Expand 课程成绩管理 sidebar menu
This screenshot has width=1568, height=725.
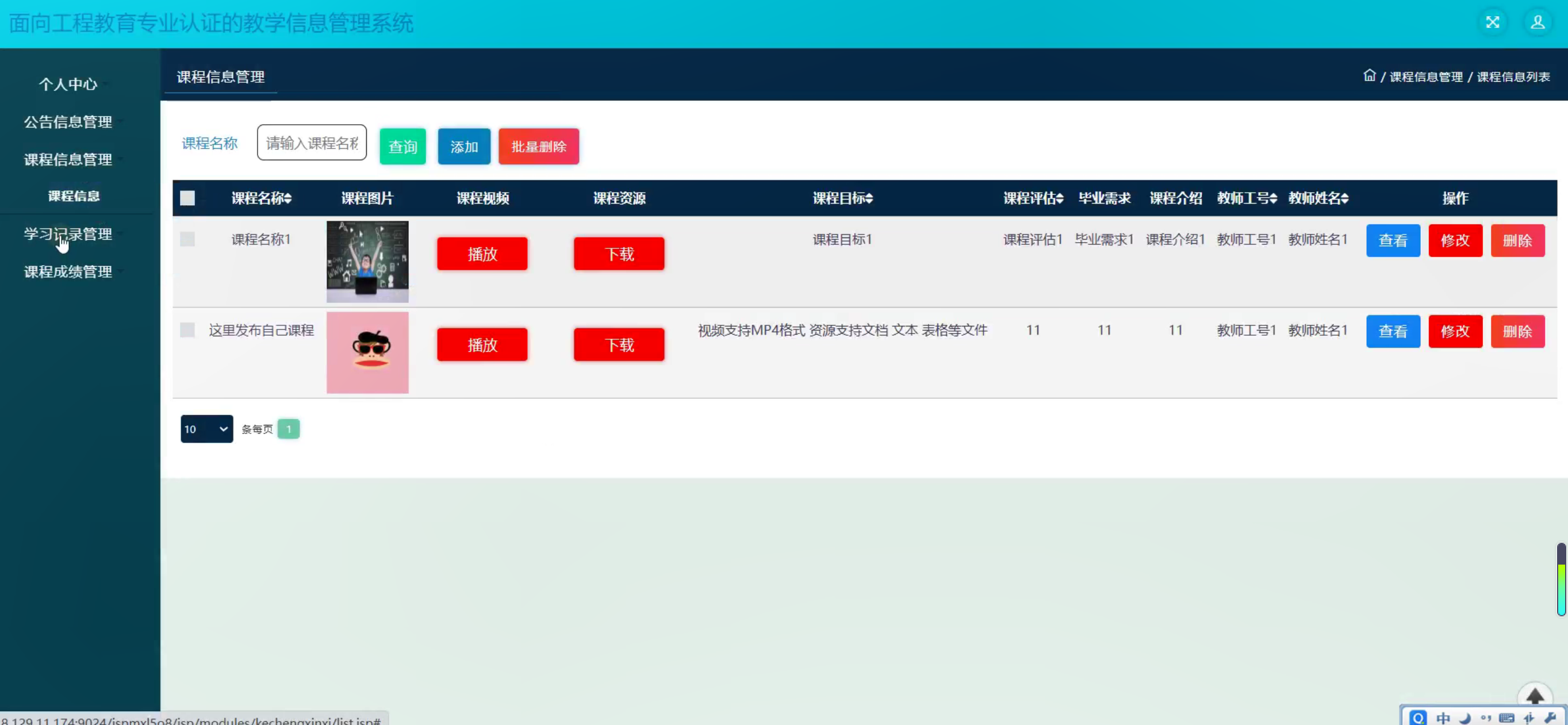[x=68, y=271]
